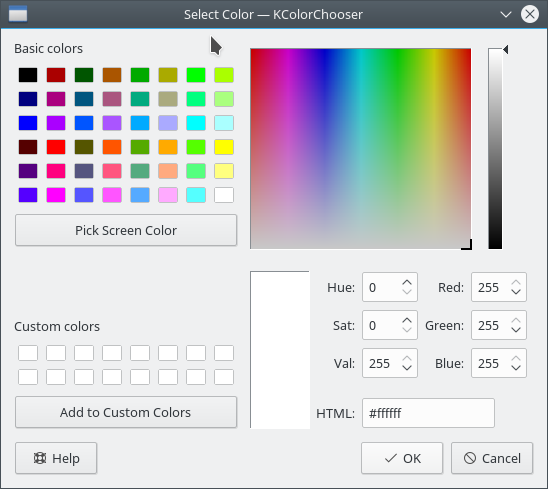This screenshot has width=548, height=489.
Task: Click the window menu icon in title bar
Action: [18, 14]
